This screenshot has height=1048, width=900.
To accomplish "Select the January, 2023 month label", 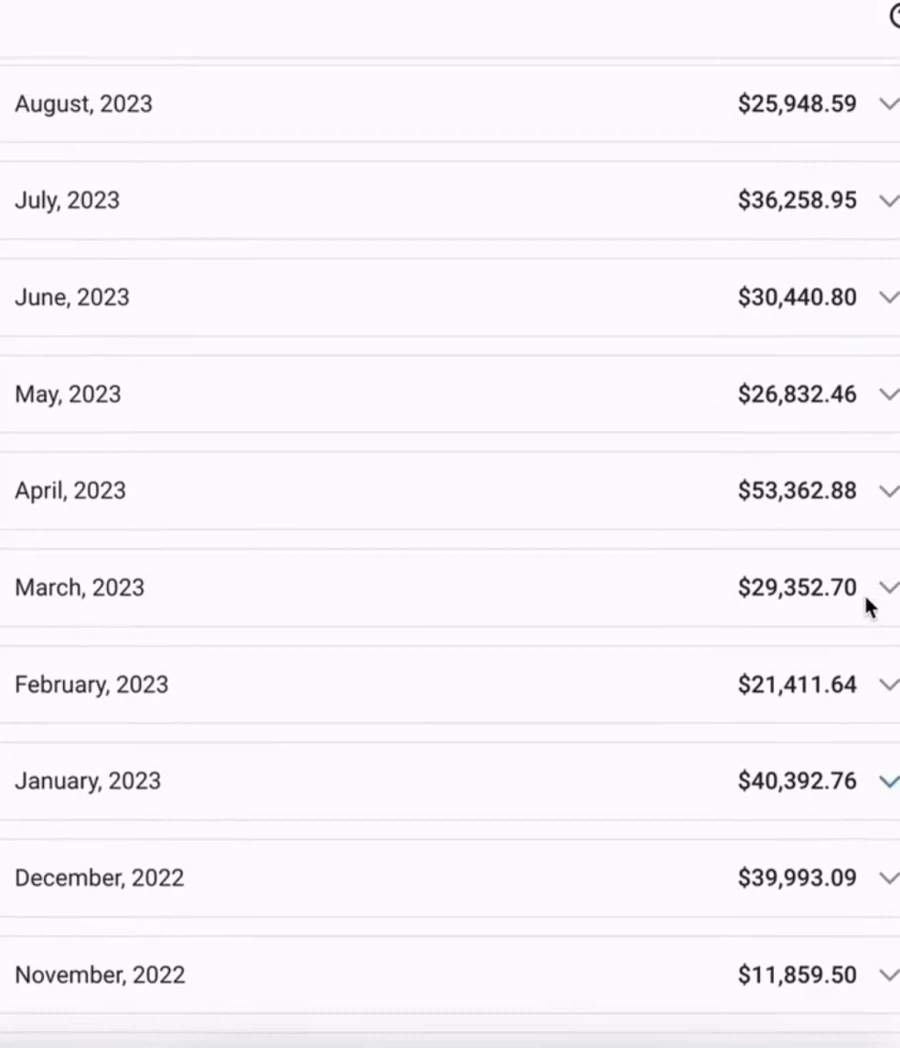I will click(x=87, y=781).
